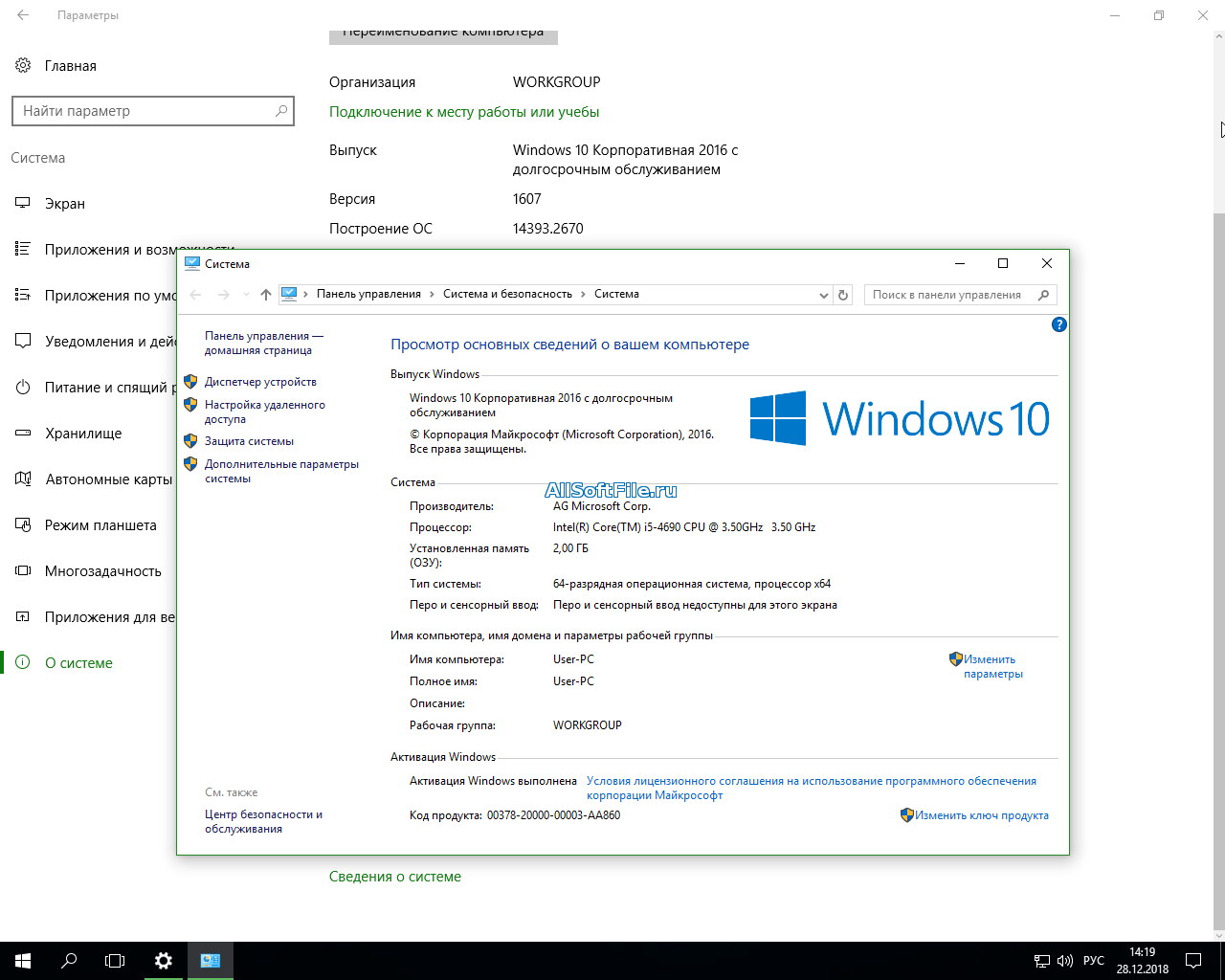Click the Найти параметр search field
Viewport: 1225px width, 980px height.
(x=144, y=111)
